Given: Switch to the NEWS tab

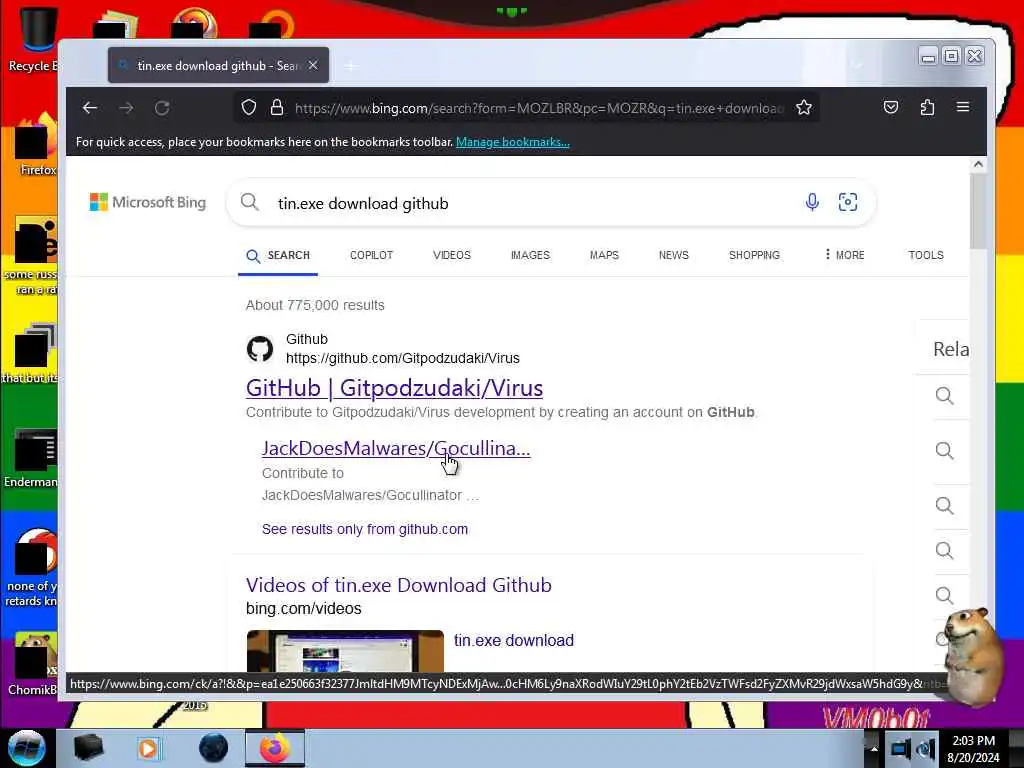Looking at the screenshot, I should coord(674,255).
